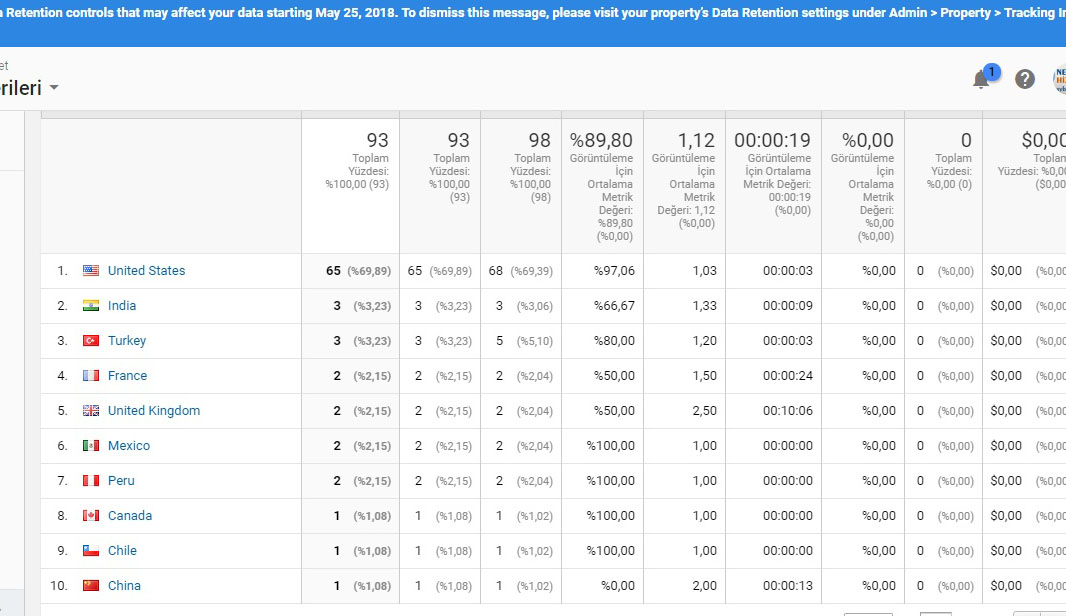This screenshot has width=1066, height=616.
Task: Select the India session duration 00:00:09
Action: click(787, 305)
